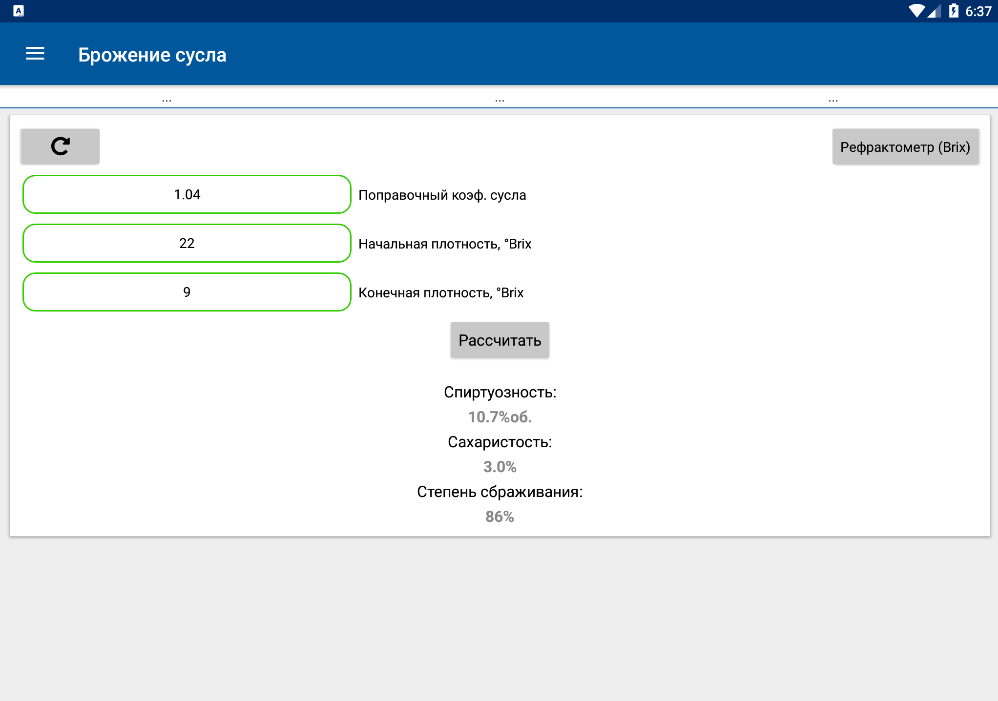This screenshot has width=998, height=701.
Task: Click the Рассчитать button
Action: [500, 340]
